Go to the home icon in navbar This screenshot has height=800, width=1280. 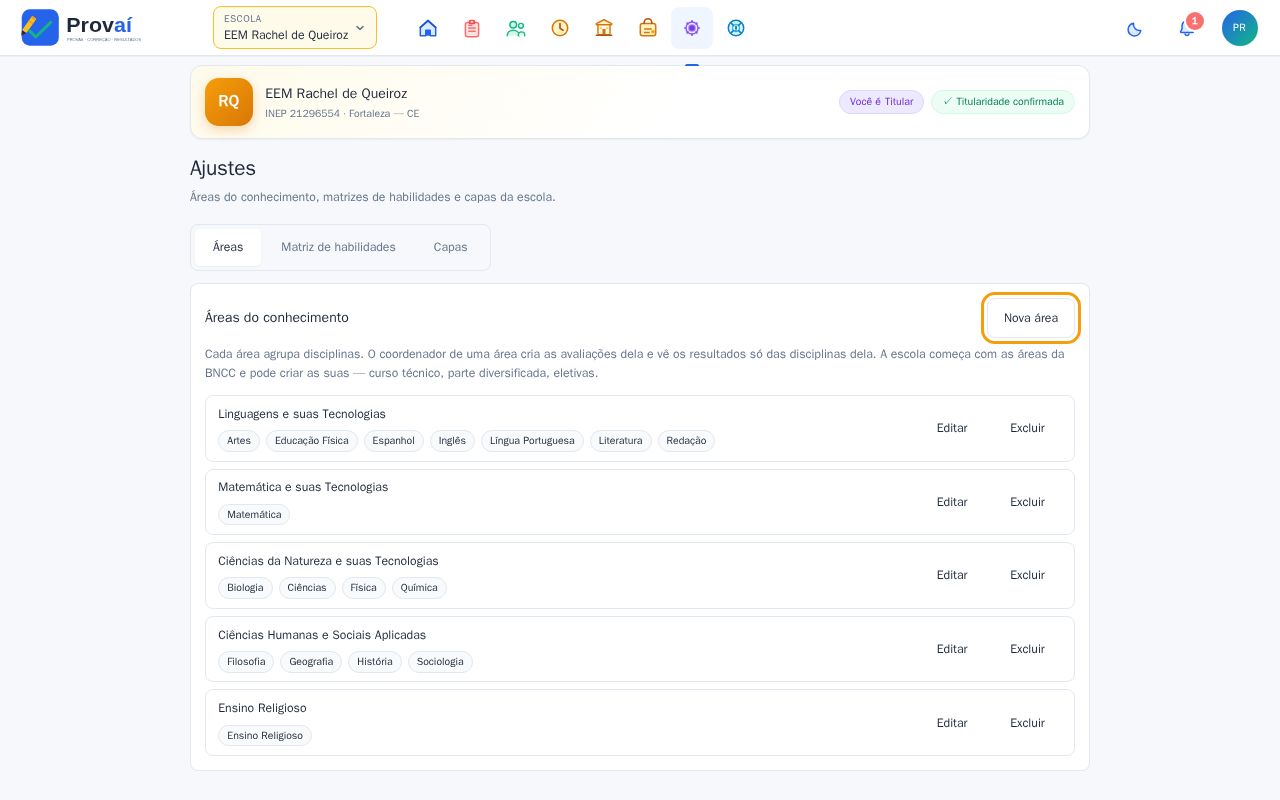coord(428,28)
